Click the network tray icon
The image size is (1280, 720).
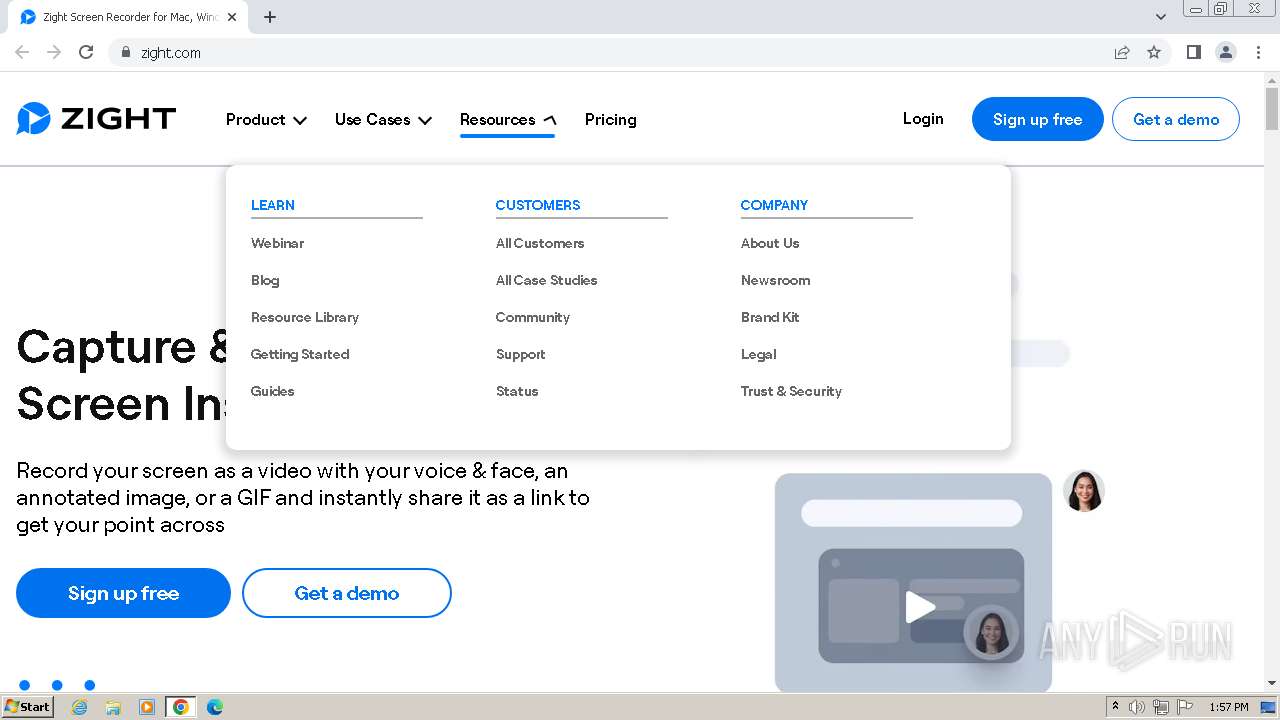pyautogui.click(x=1161, y=707)
